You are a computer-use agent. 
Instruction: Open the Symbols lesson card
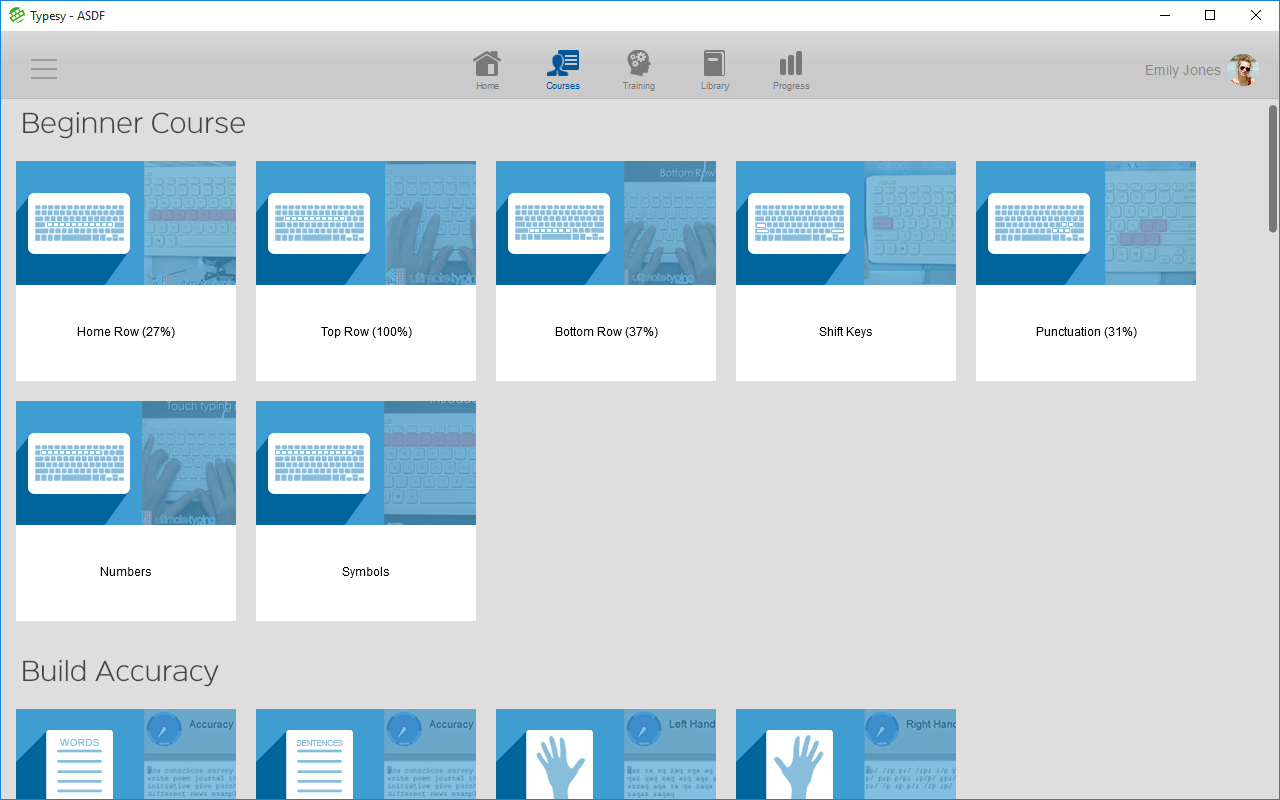366,511
